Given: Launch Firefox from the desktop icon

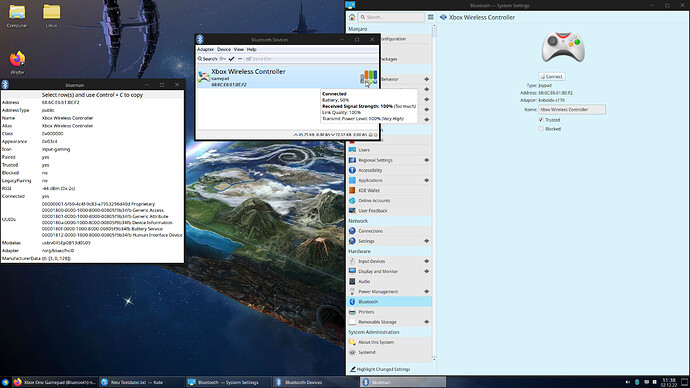Looking at the screenshot, I should coord(17,62).
